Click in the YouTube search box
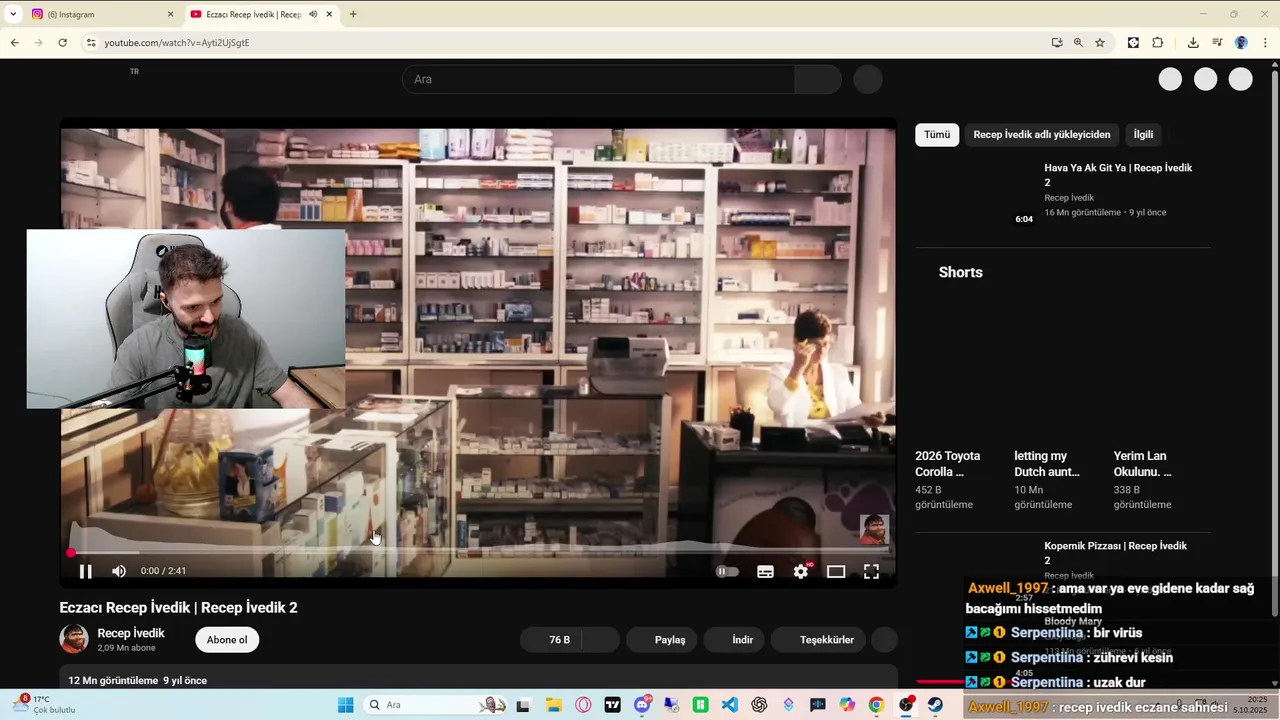1280x720 pixels. [x=598, y=79]
